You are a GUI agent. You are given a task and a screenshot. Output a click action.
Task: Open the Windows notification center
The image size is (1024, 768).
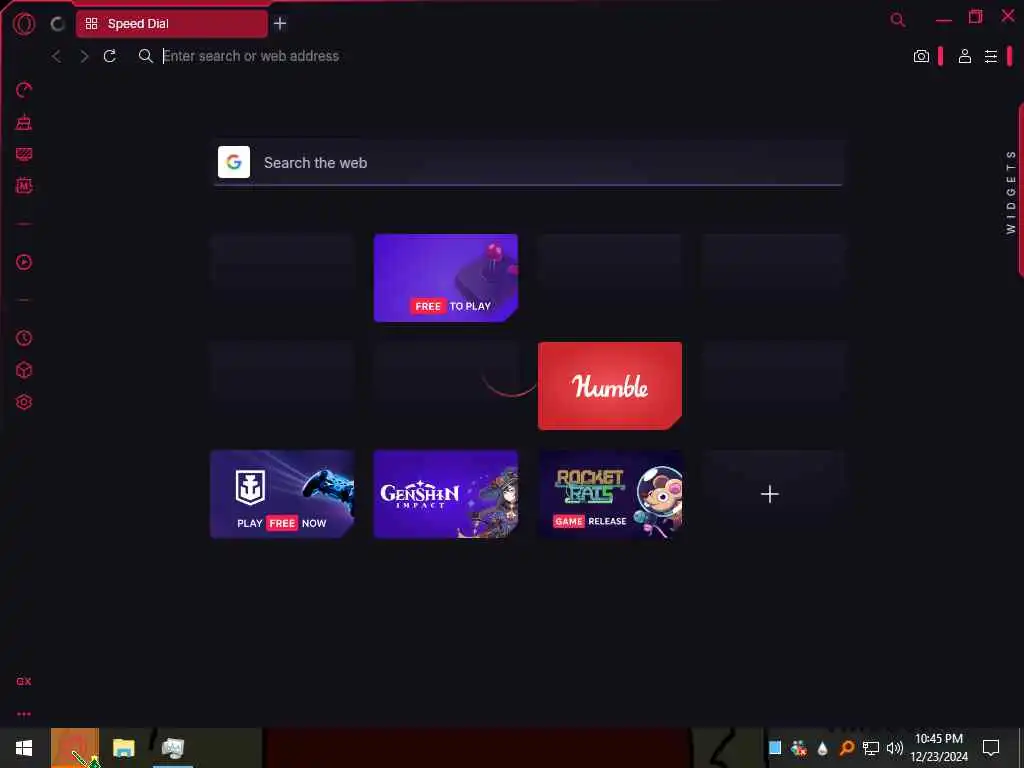pyautogui.click(x=991, y=748)
